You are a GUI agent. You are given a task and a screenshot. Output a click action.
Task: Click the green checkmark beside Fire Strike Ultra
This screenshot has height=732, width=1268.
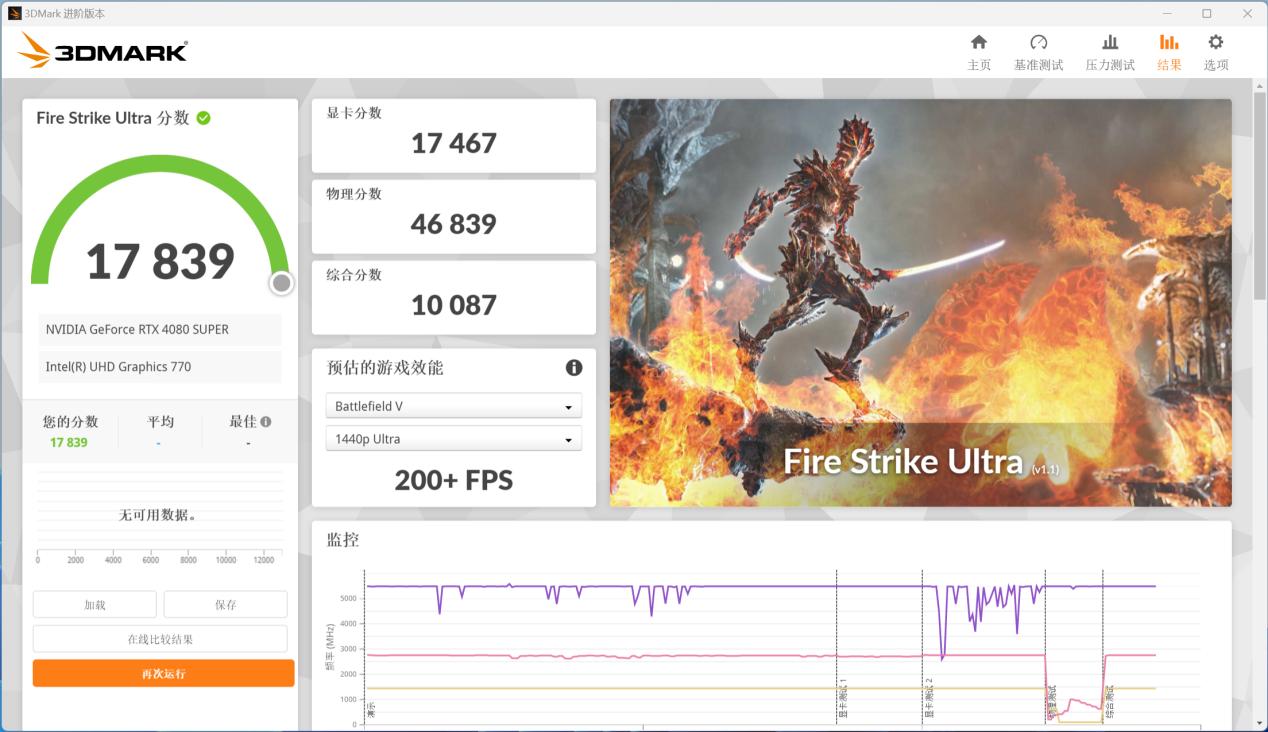[205, 118]
